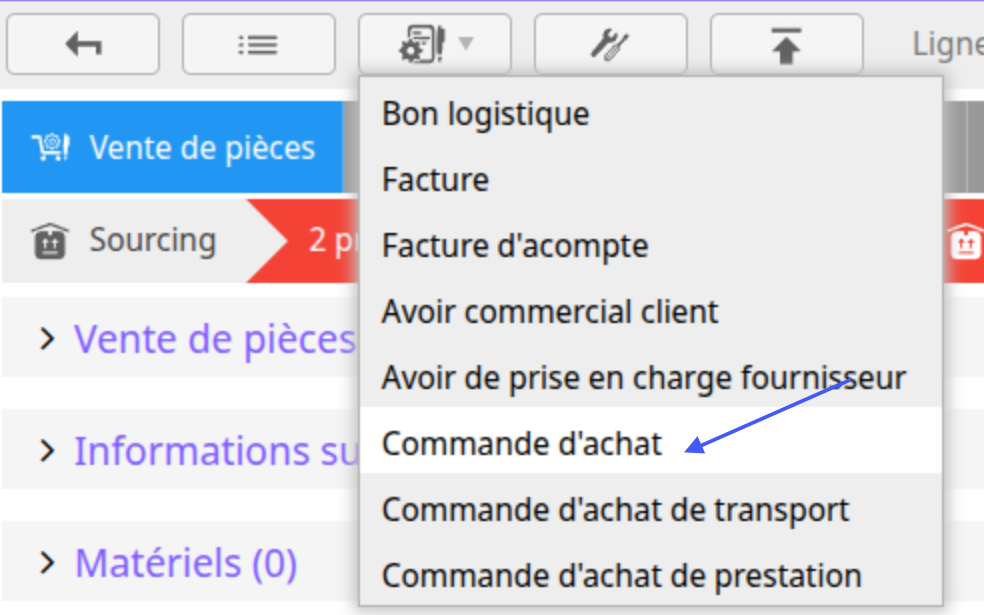
Task: Click the upload arrow toolbar button
Action: tap(786, 44)
